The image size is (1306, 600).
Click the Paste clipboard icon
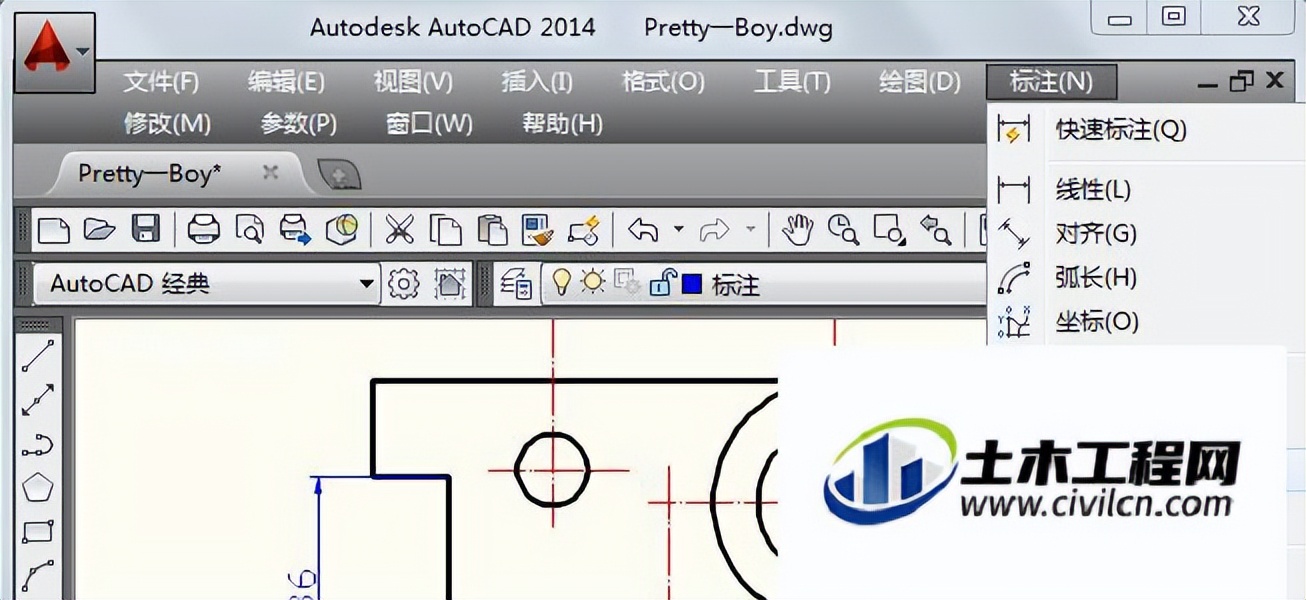click(492, 230)
